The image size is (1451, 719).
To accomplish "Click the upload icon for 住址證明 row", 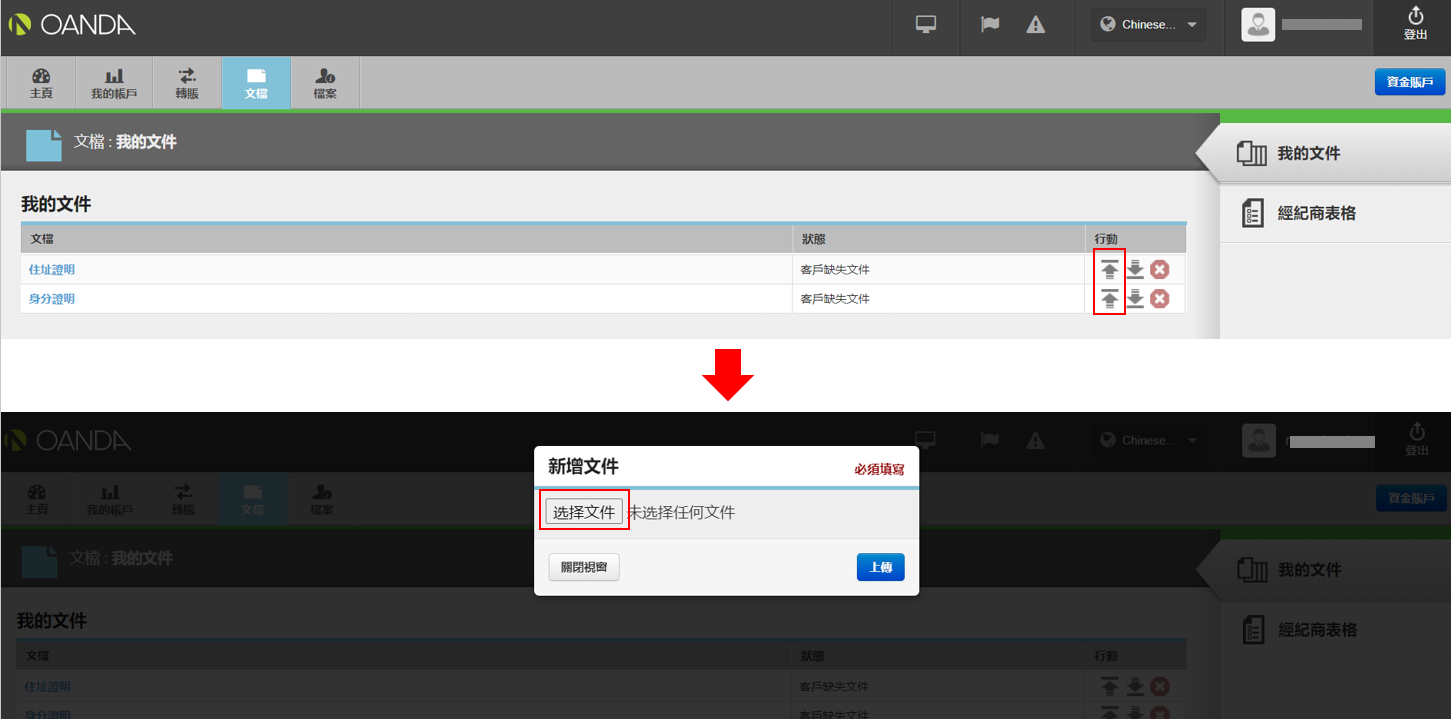I will (x=1110, y=270).
